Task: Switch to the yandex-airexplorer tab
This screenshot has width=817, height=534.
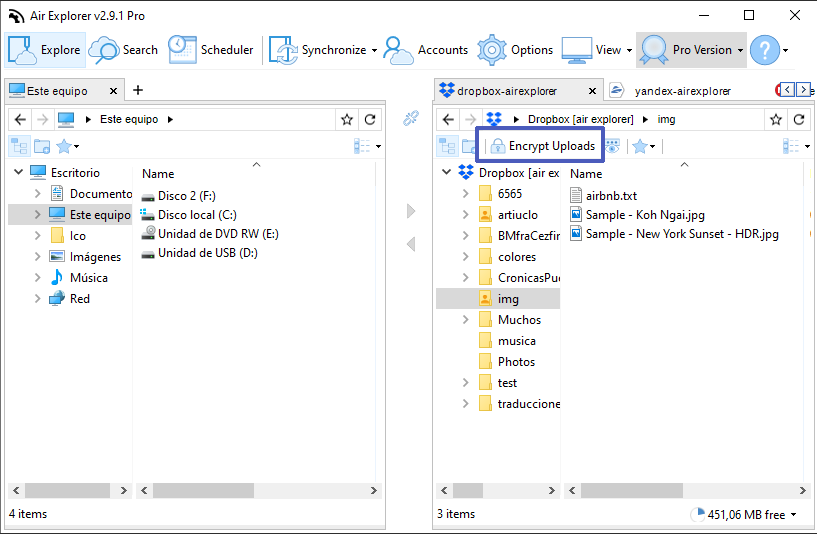Action: pyautogui.click(x=682, y=91)
